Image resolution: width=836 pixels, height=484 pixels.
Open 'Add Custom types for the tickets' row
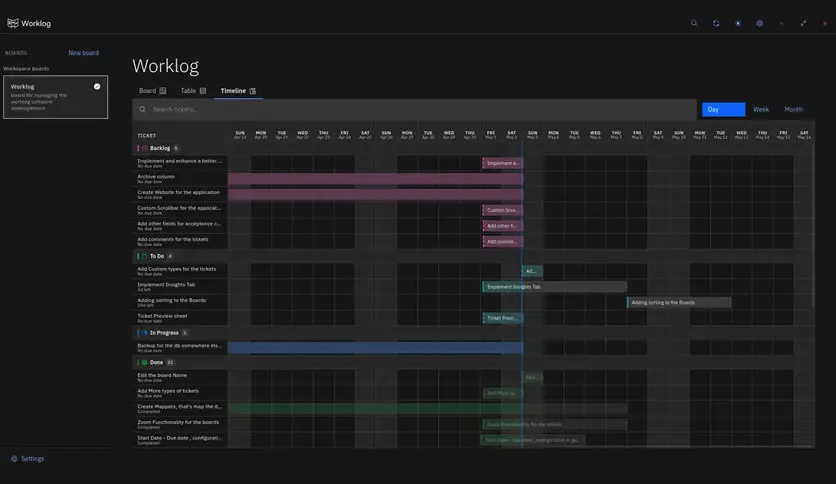click(x=180, y=271)
